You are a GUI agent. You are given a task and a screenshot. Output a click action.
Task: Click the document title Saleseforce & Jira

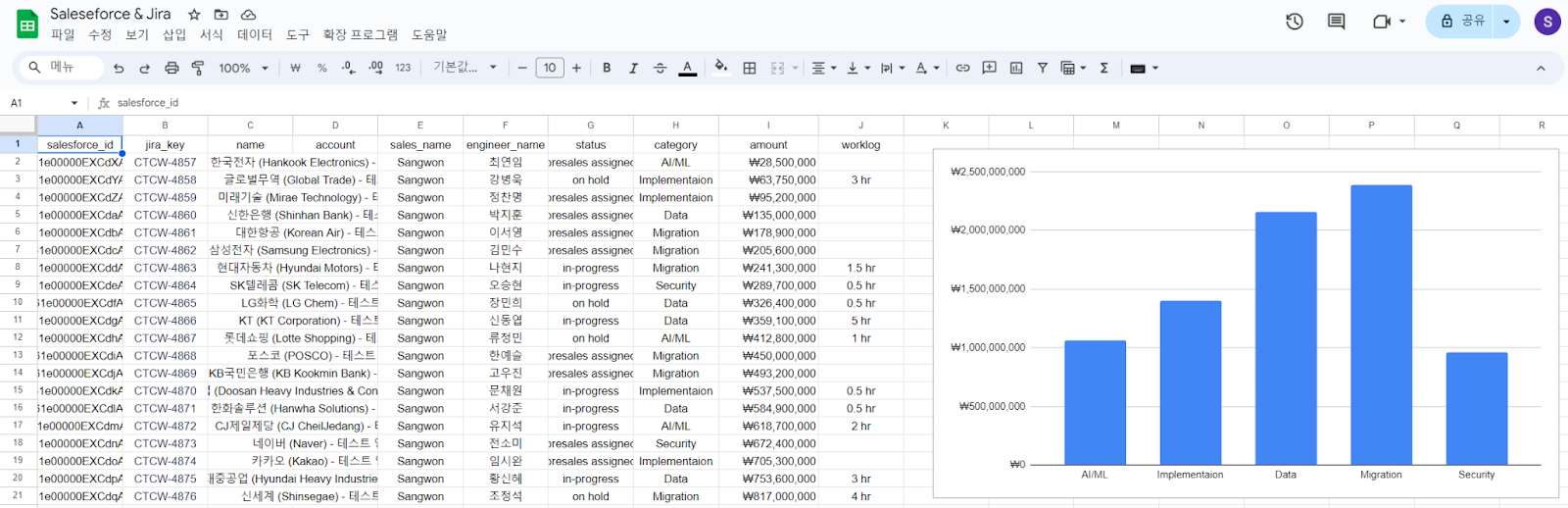(x=111, y=14)
